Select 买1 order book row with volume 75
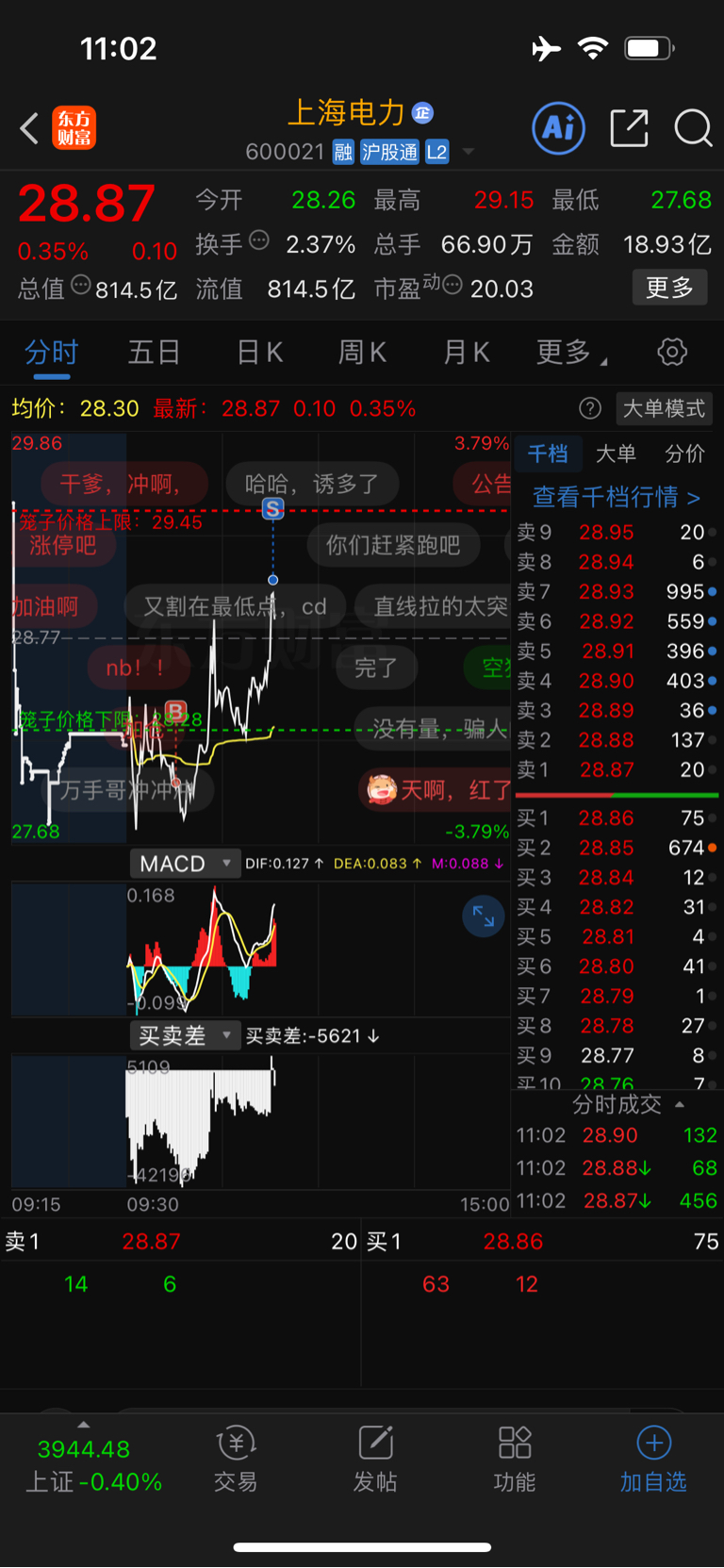 tap(617, 817)
